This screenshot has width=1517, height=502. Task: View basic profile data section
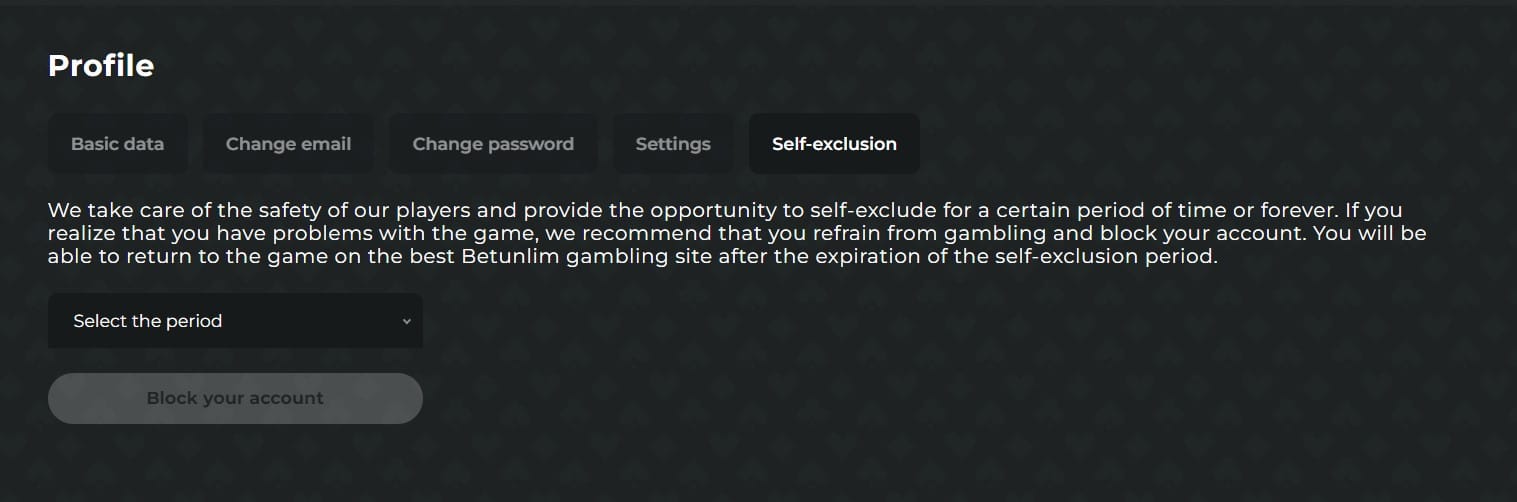click(x=117, y=144)
